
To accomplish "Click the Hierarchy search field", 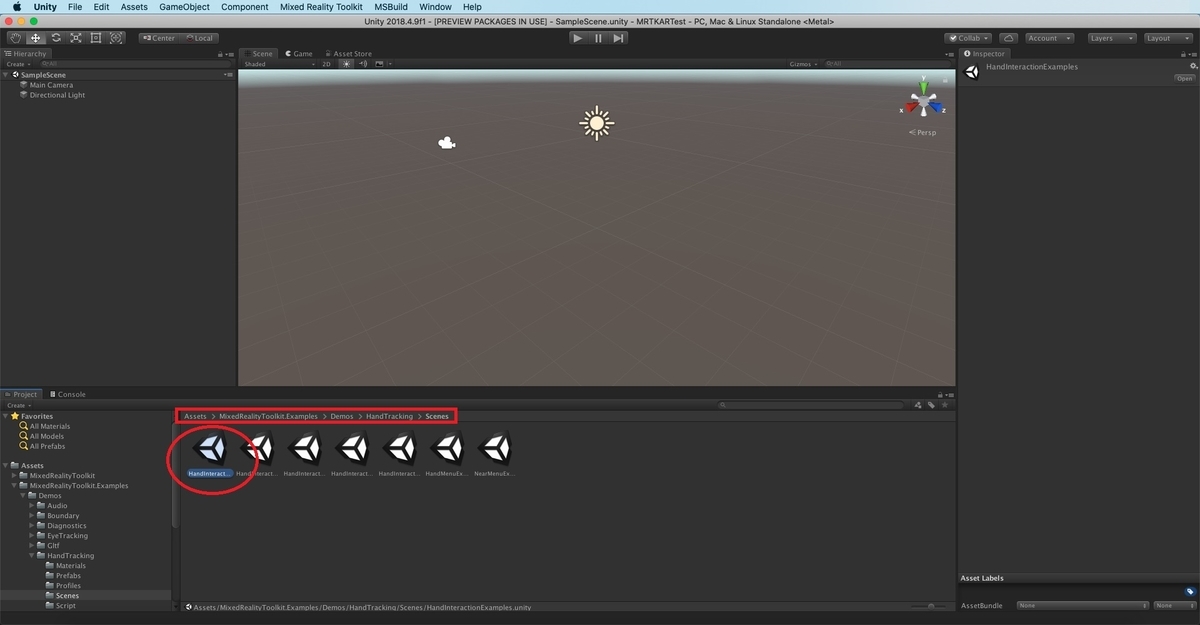I will (x=135, y=64).
